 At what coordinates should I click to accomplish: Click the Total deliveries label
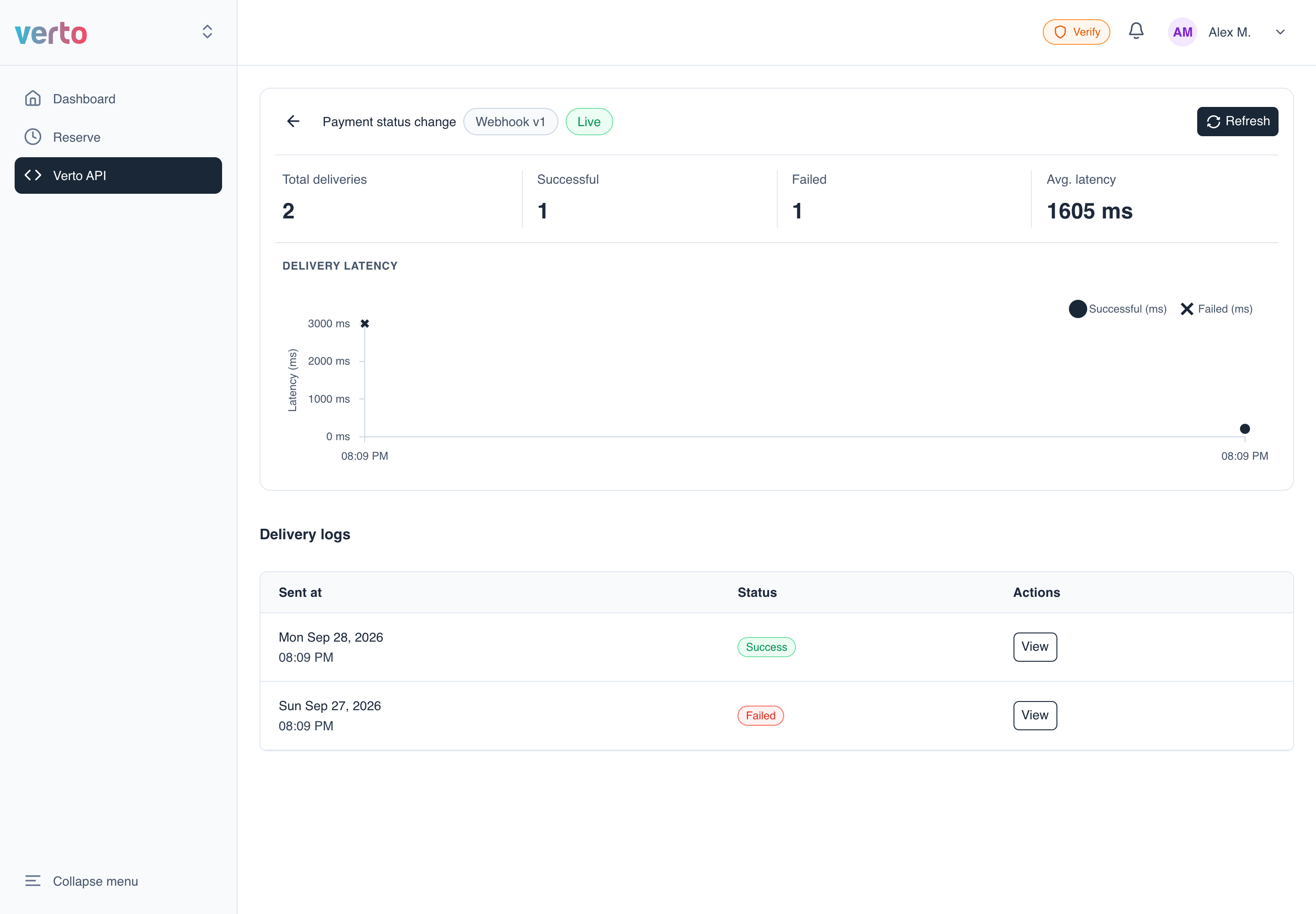(x=324, y=179)
